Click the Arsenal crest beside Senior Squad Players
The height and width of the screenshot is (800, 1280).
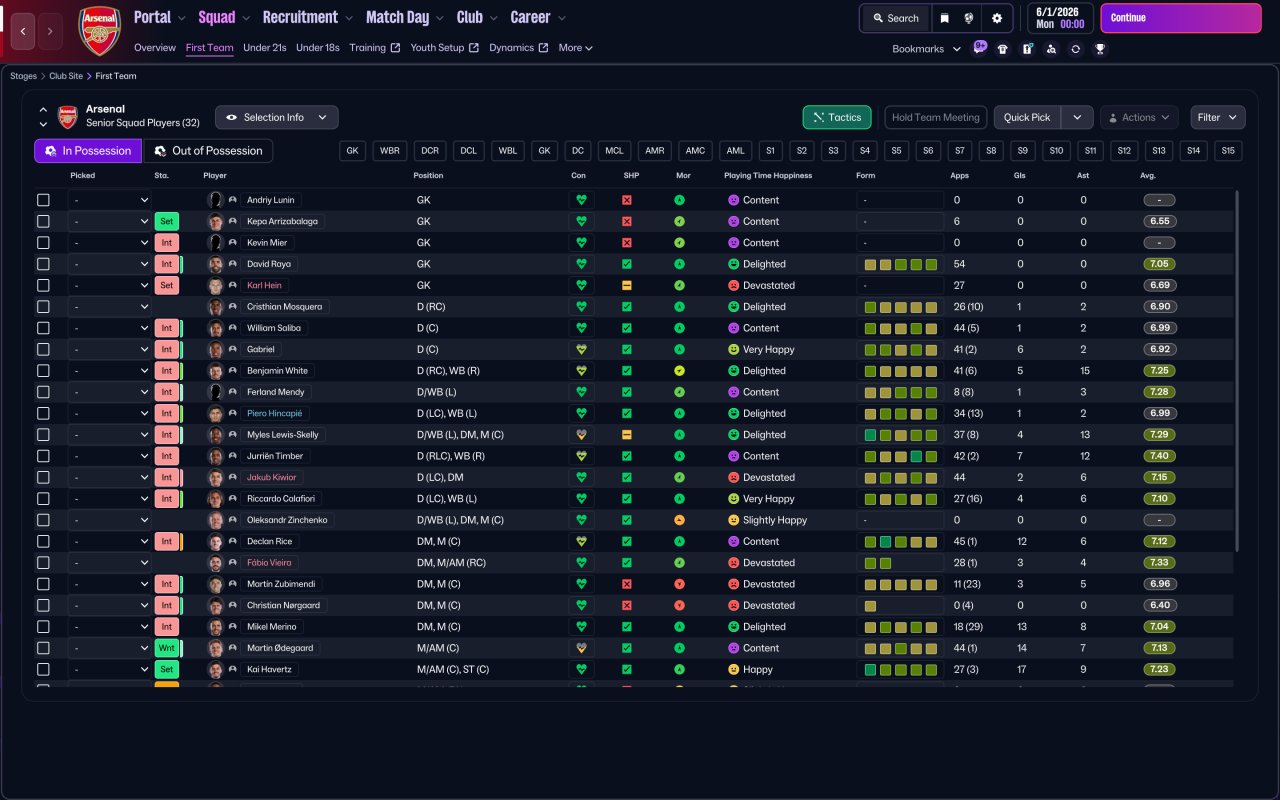(67, 117)
